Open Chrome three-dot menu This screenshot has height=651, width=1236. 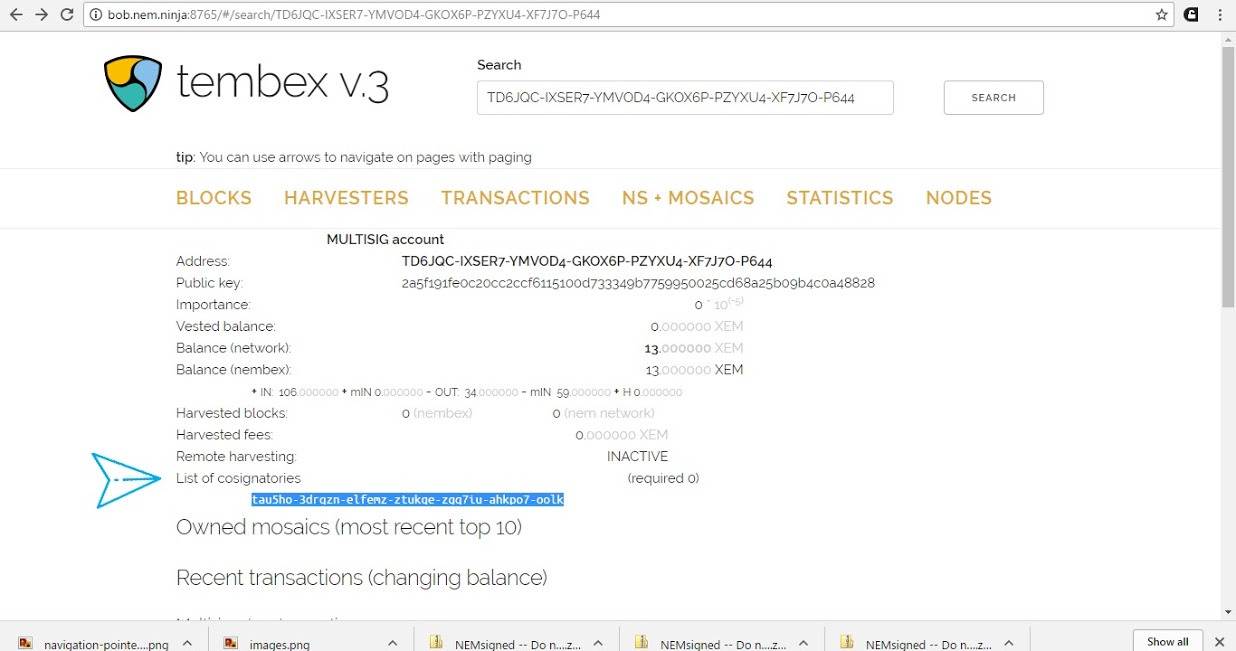[x=1220, y=15]
